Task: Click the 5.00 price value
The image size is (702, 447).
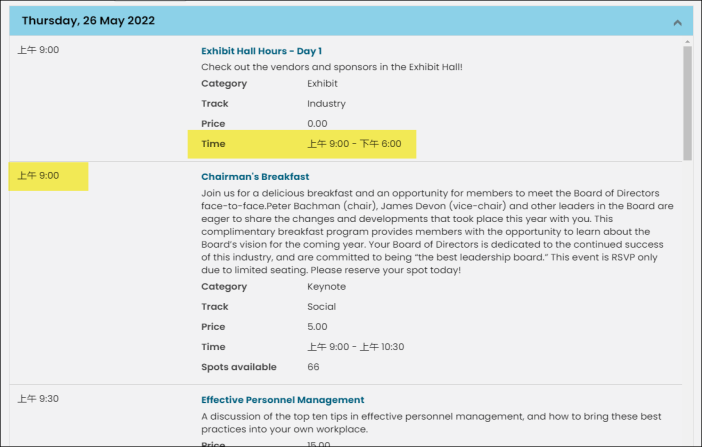Action: tap(317, 327)
